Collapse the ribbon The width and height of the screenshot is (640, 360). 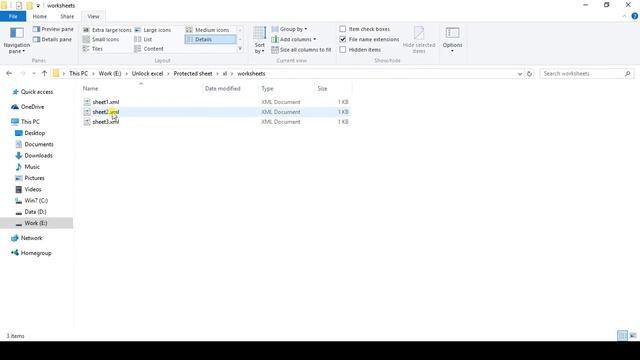point(624,16)
